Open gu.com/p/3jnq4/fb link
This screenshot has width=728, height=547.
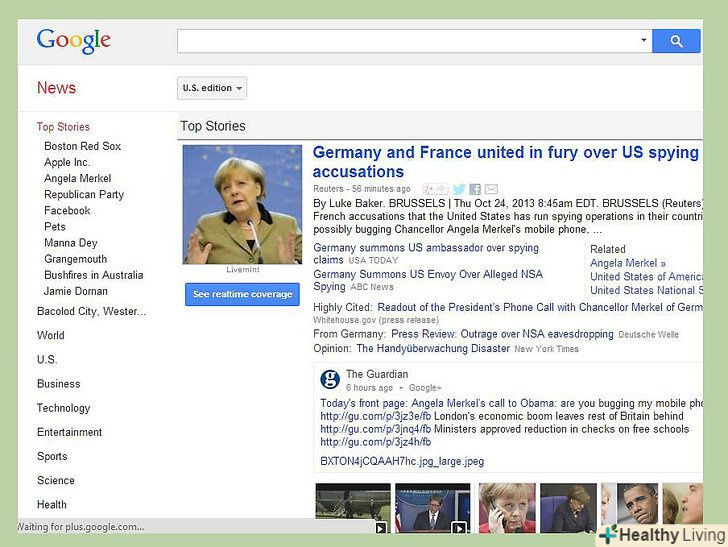click(376, 429)
